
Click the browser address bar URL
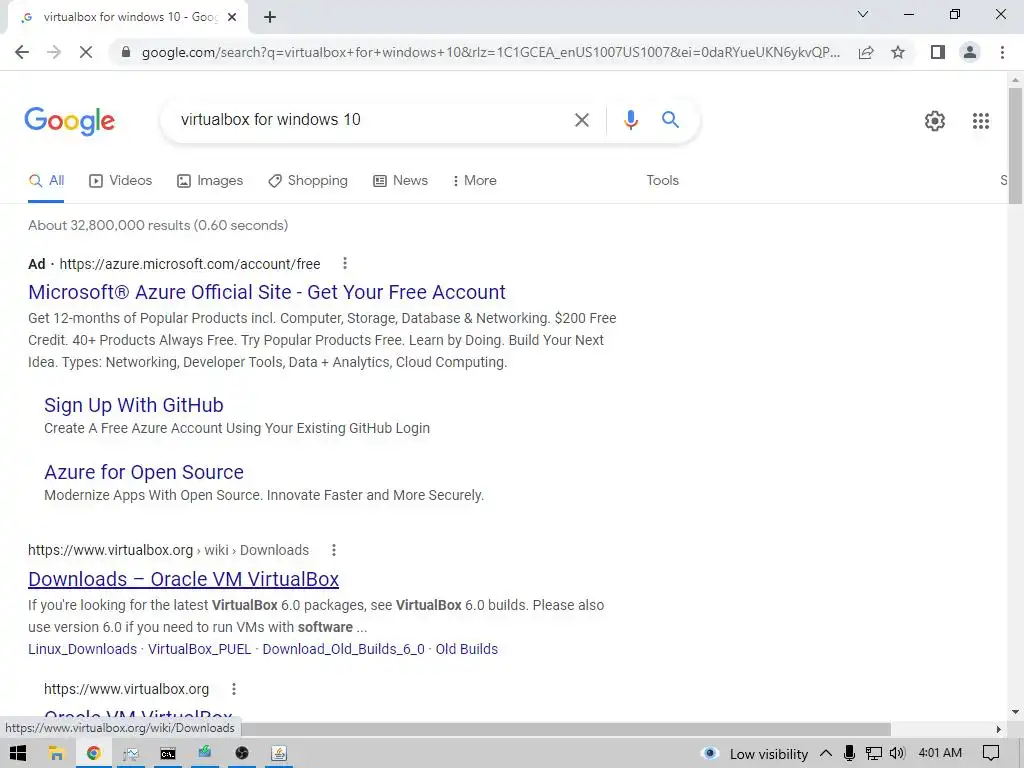point(490,52)
